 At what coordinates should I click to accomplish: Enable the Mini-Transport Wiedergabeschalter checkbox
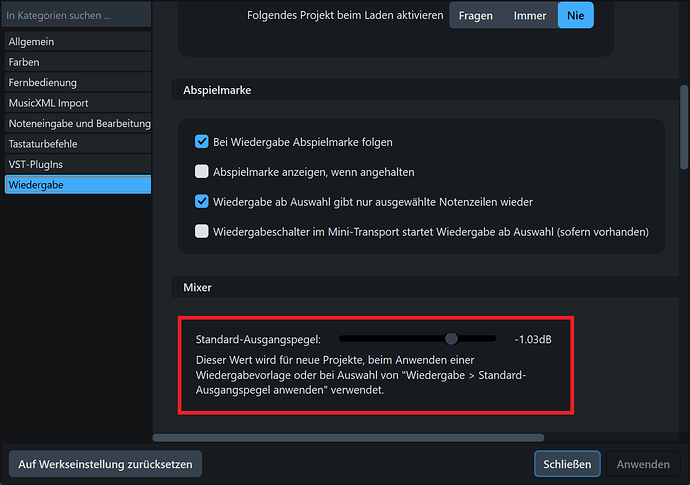click(x=202, y=232)
